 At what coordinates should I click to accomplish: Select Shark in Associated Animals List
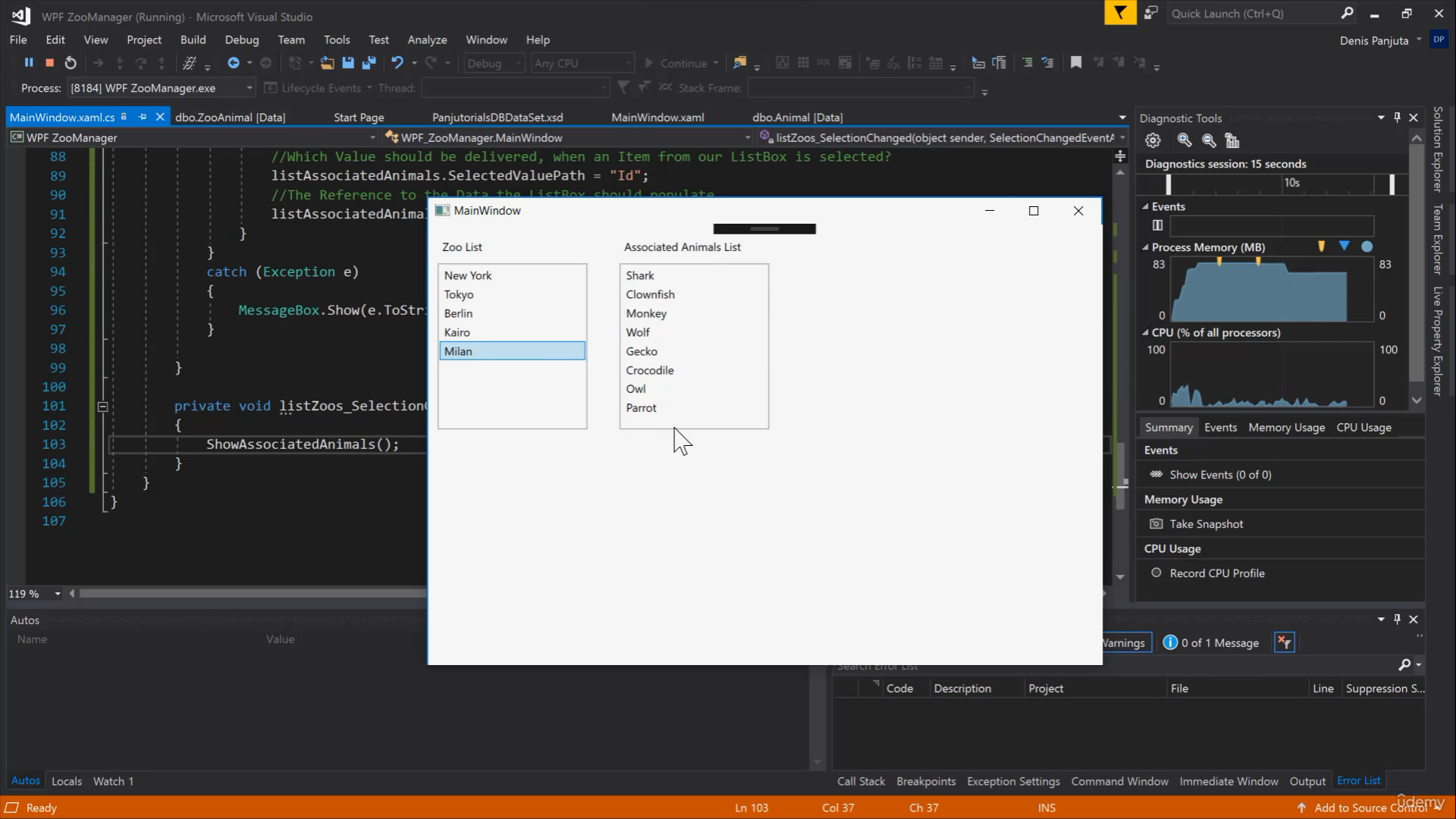click(693, 275)
